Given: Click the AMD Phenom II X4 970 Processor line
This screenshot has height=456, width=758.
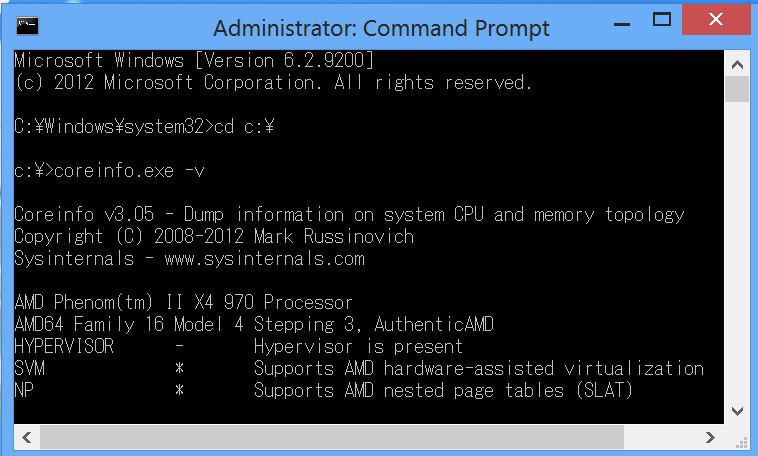Looking at the screenshot, I should [184, 303].
